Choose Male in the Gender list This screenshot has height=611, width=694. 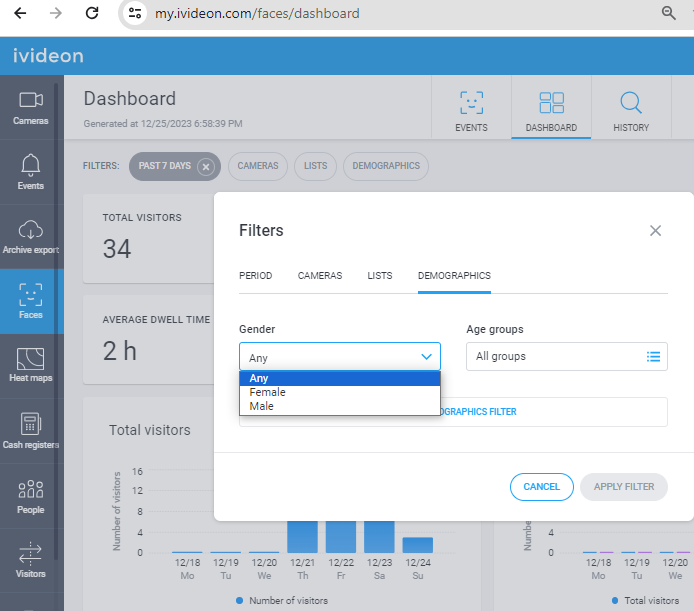339,406
